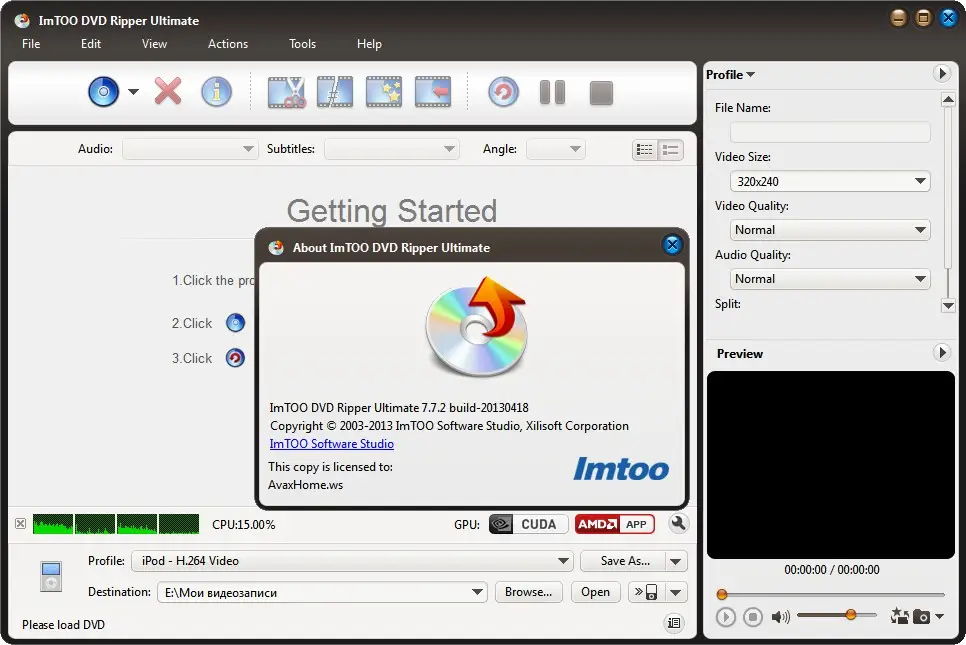Click the Profile panel scroll down arrow
The width and height of the screenshot is (966, 645).
click(948, 305)
